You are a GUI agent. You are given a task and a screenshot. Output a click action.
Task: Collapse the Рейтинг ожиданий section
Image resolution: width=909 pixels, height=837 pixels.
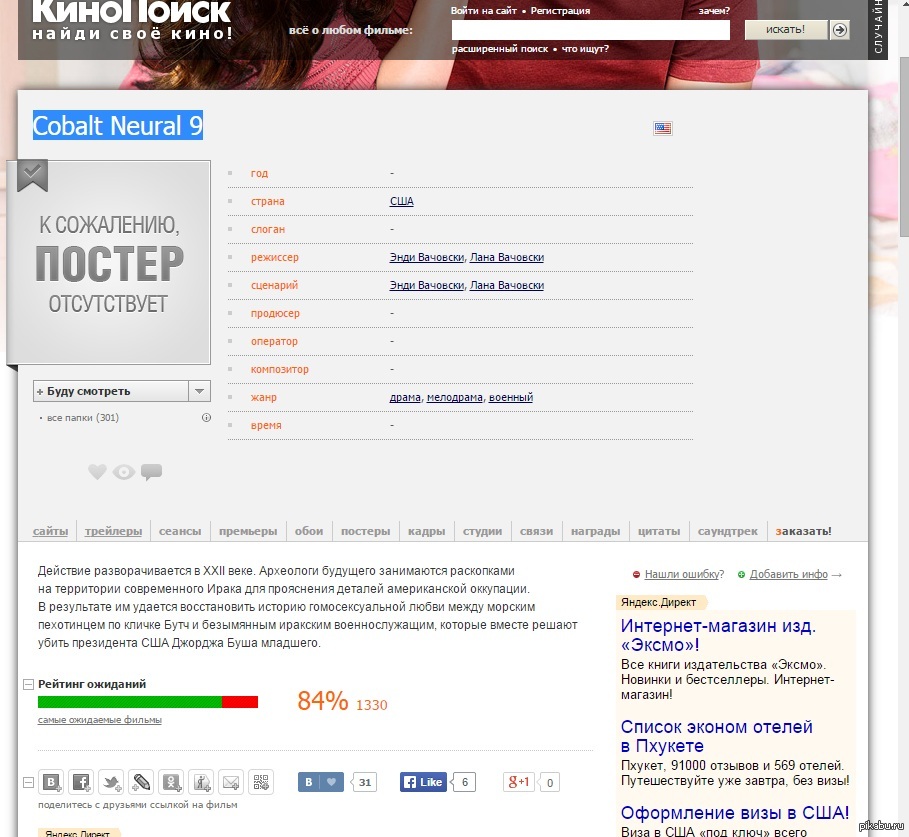pyautogui.click(x=28, y=684)
